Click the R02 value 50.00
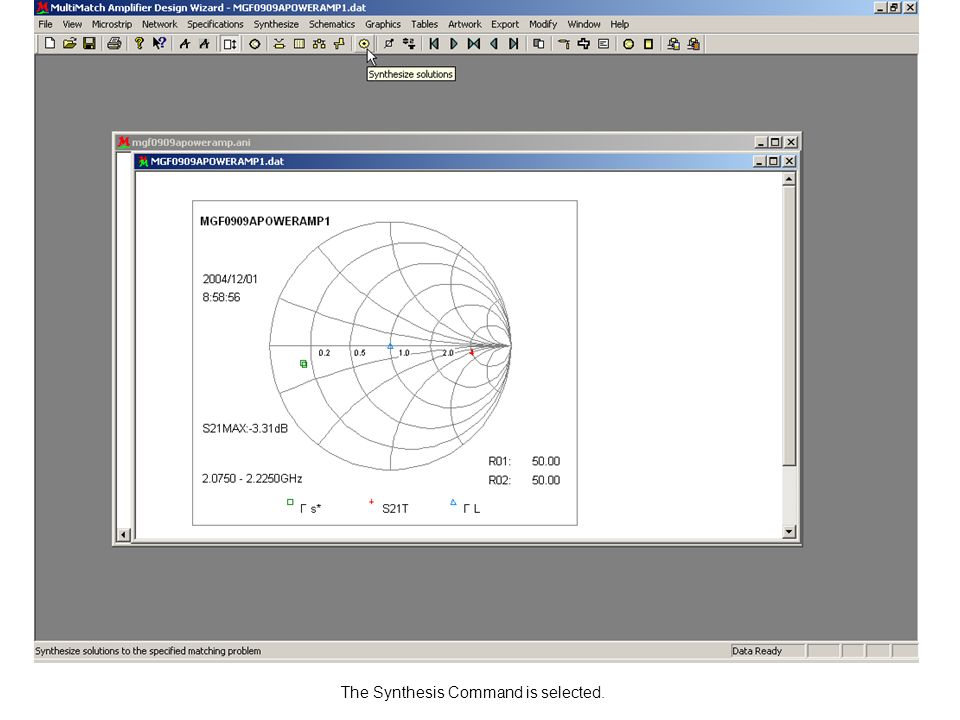 (x=546, y=480)
